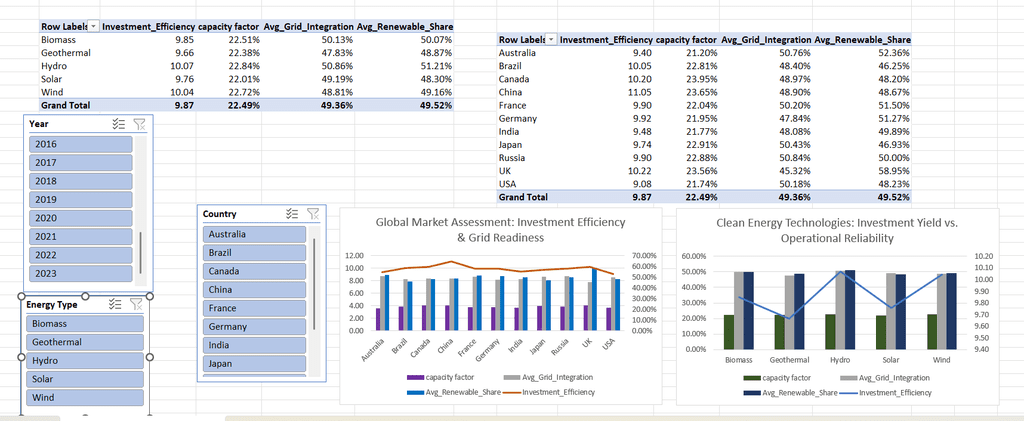Screen dimensions: 1024x421
Task: Clear filter on Energy Type slicer
Action: (136, 304)
